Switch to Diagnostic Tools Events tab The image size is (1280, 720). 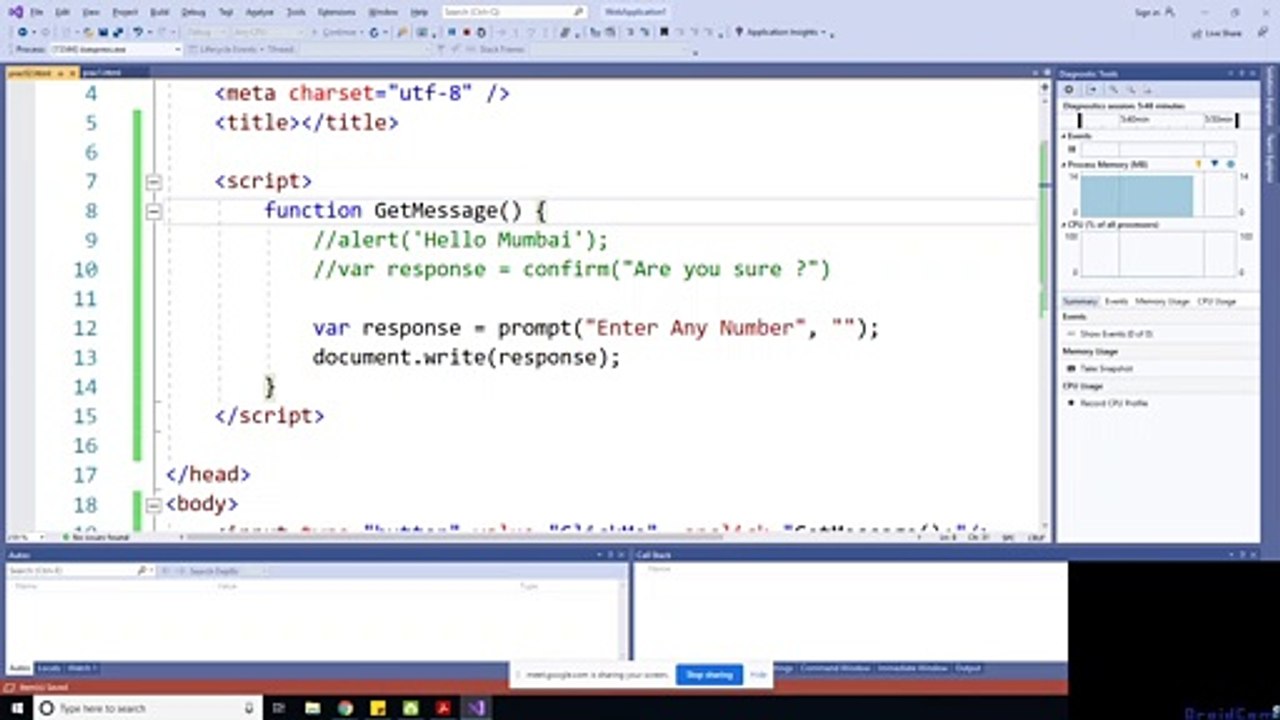[x=1116, y=301]
